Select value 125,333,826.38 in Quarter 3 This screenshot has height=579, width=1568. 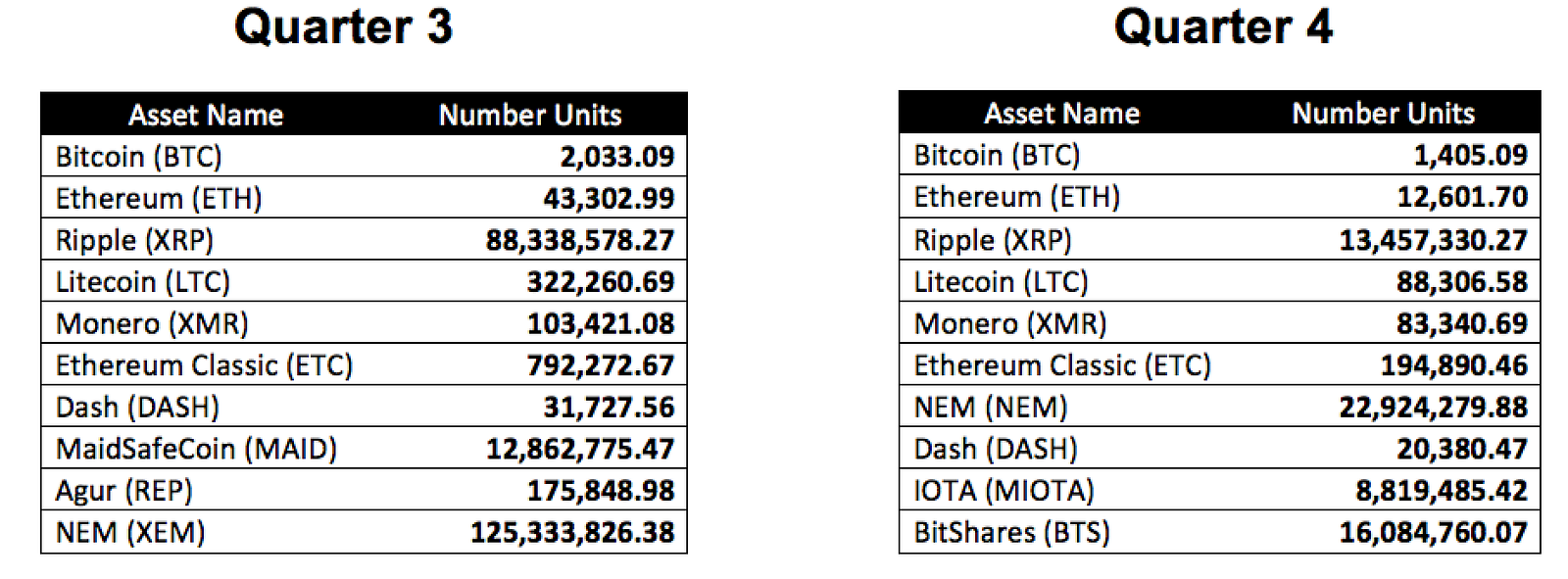point(572,533)
